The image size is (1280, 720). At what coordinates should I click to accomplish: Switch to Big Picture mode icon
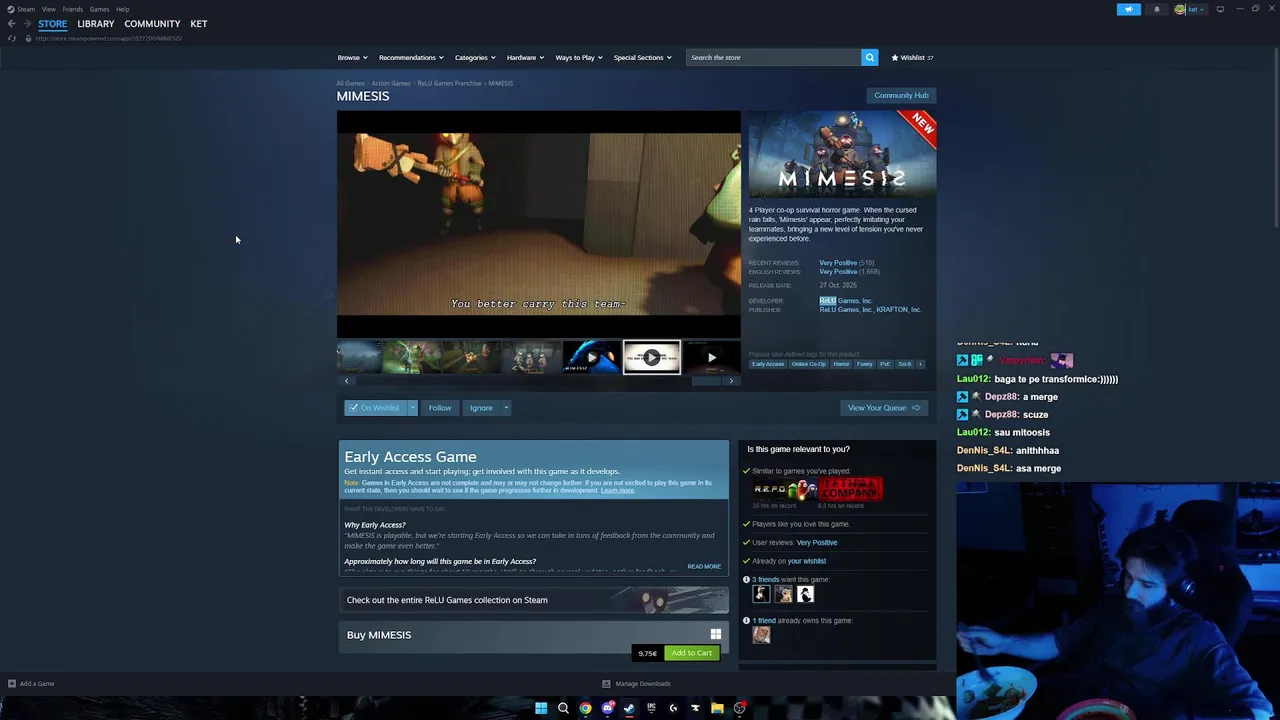click(x=1220, y=9)
